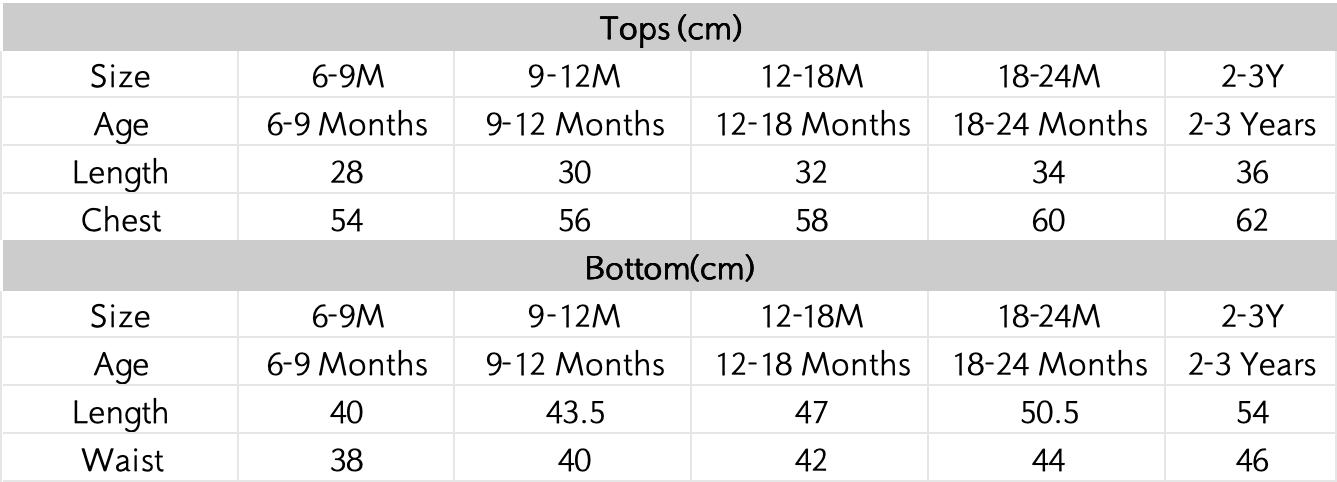Select the "Chest" row label

[x=120, y=220]
